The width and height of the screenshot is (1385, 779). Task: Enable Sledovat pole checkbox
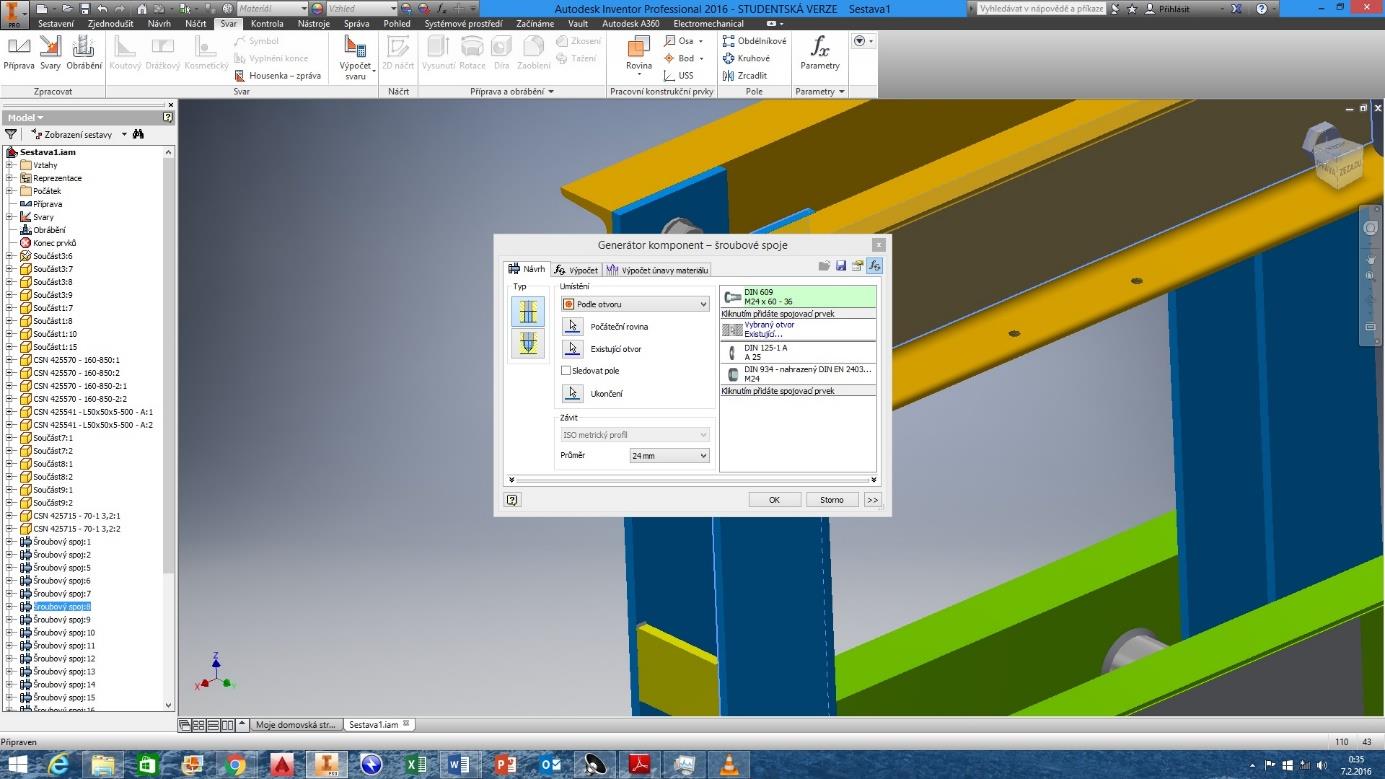566,371
